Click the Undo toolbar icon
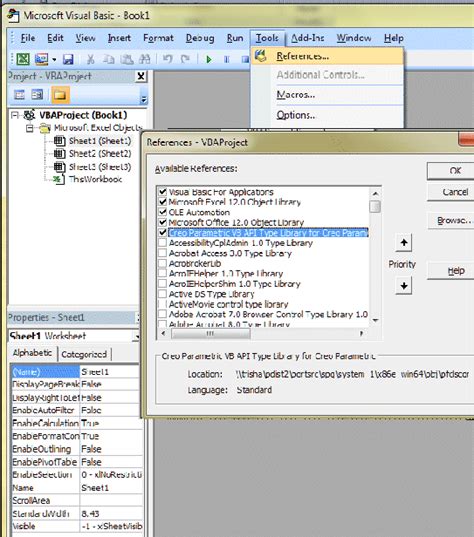Viewport: 474px width, 537px height. (167, 59)
